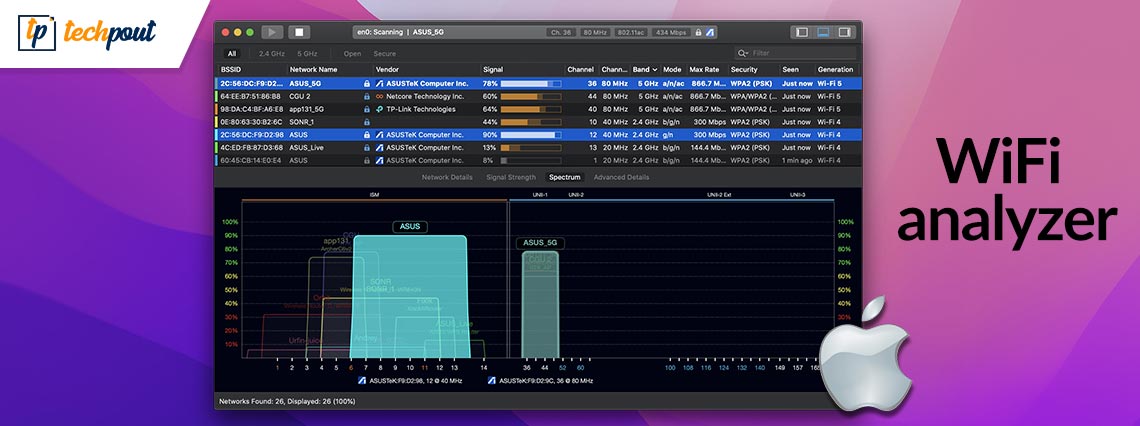
Task: Click lock icon on the ASUS_Live row
Action: pos(367,148)
